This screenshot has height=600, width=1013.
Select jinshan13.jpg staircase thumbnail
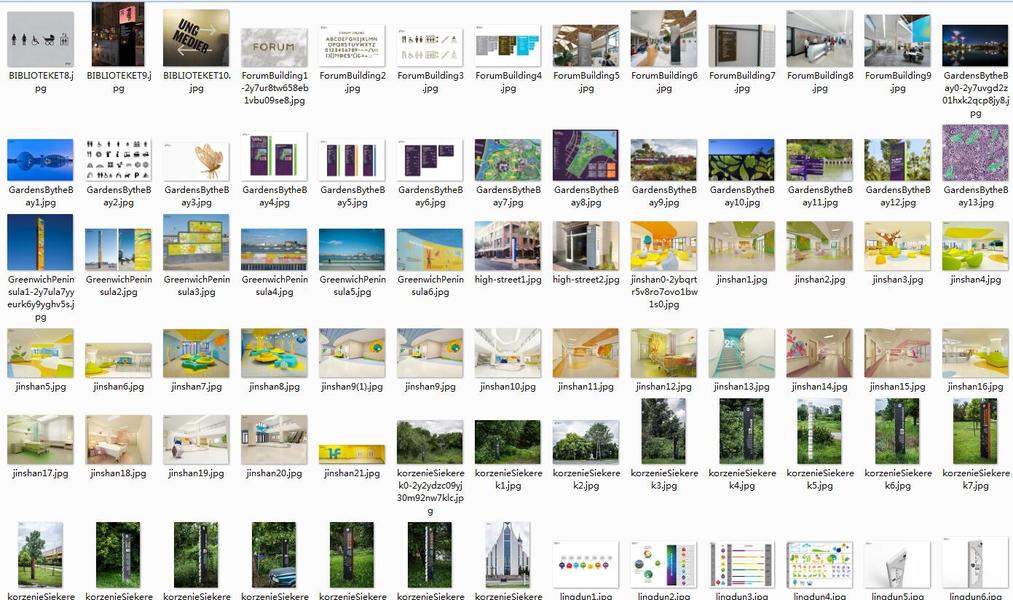click(742, 353)
